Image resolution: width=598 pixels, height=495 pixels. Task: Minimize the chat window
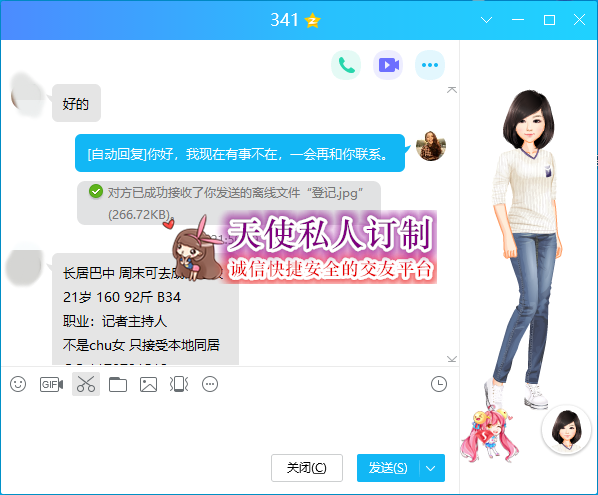518,20
